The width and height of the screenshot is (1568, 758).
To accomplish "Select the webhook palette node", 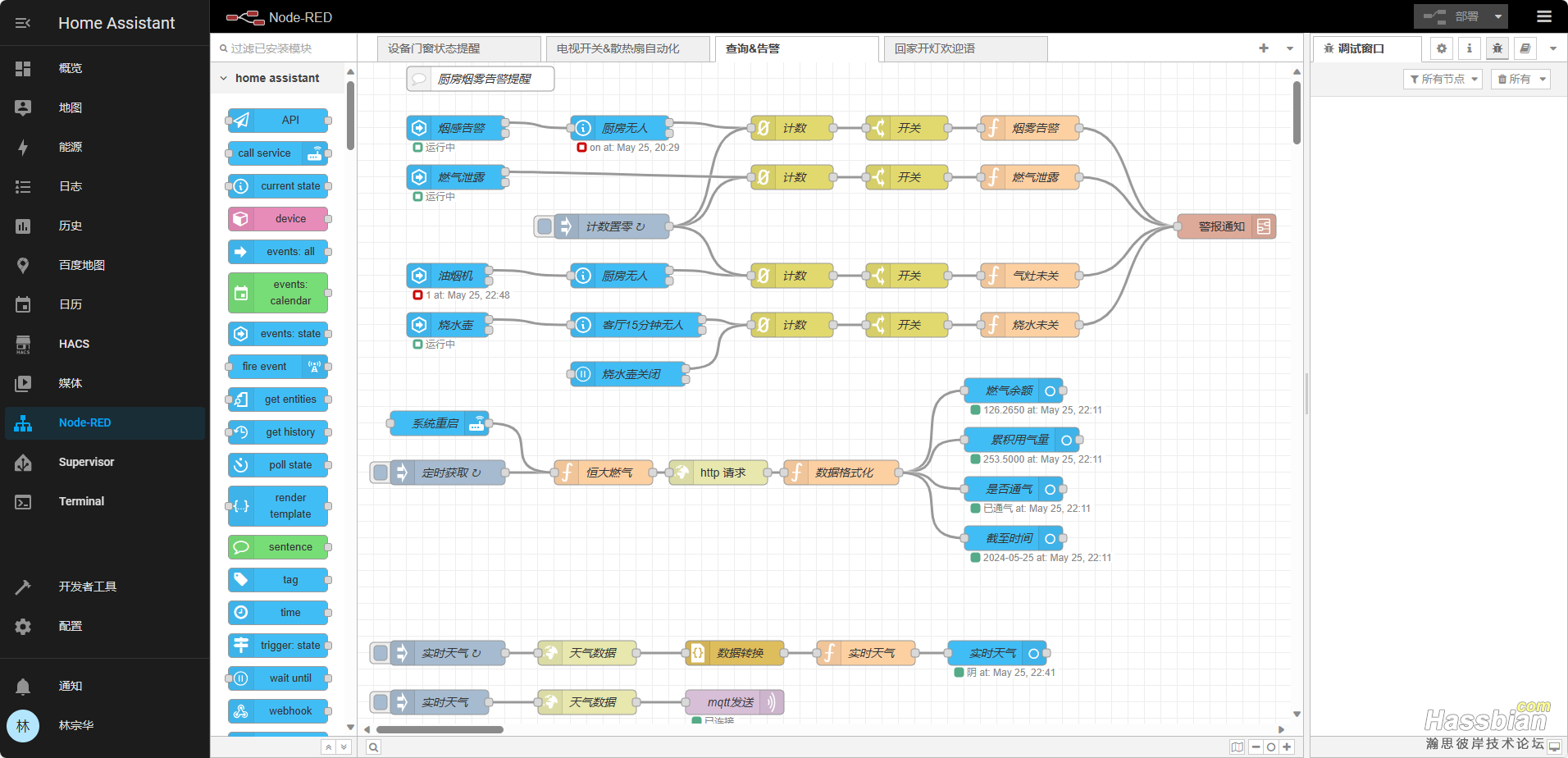I will pos(278,710).
